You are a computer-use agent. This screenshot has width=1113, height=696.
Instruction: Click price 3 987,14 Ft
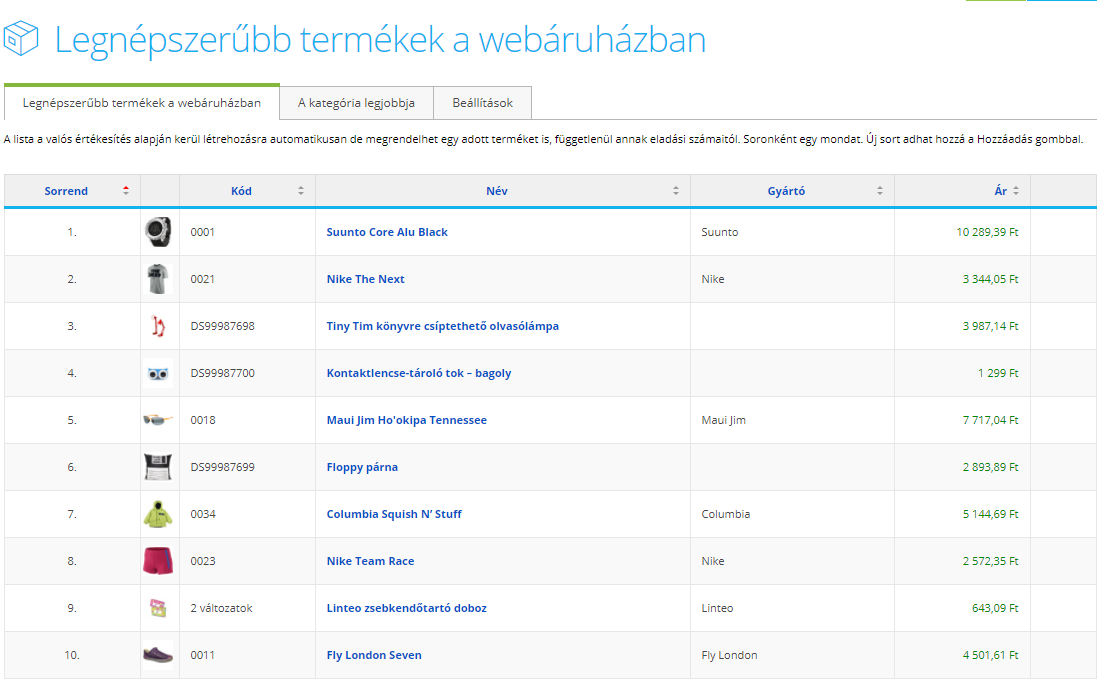click(x=990, y=326)
